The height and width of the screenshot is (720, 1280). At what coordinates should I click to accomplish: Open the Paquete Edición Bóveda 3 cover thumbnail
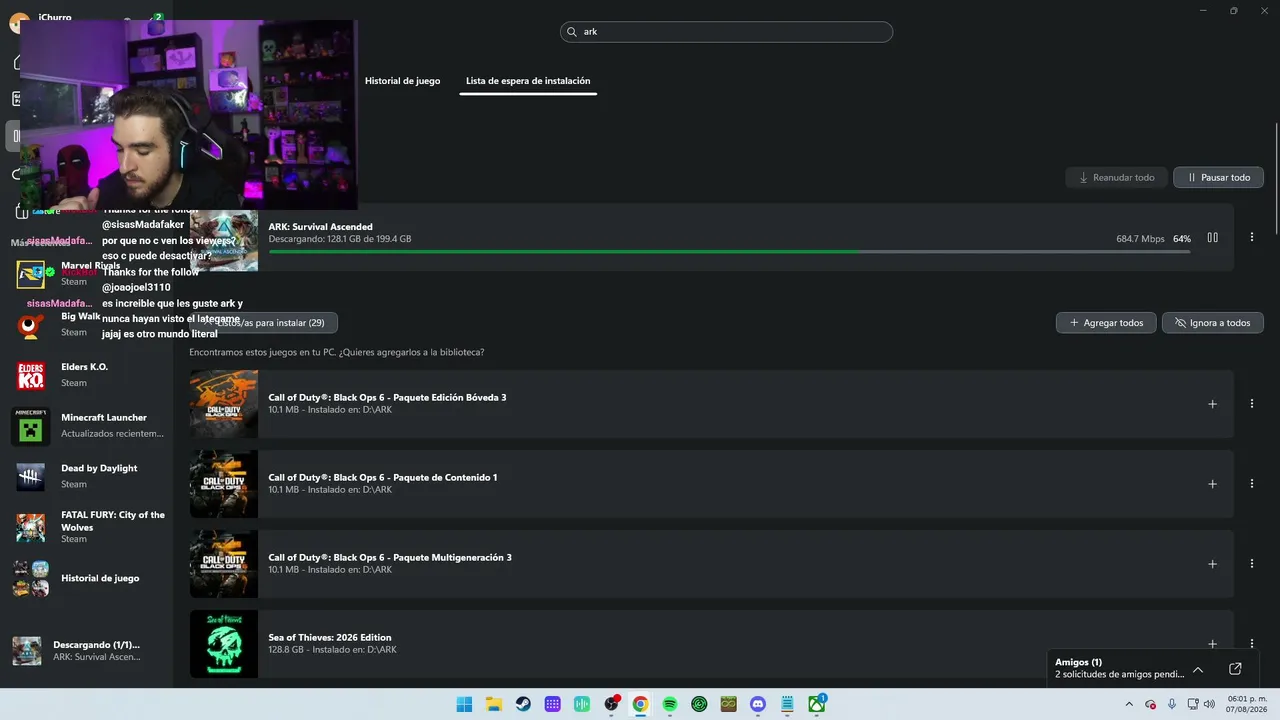pos(224,404)
